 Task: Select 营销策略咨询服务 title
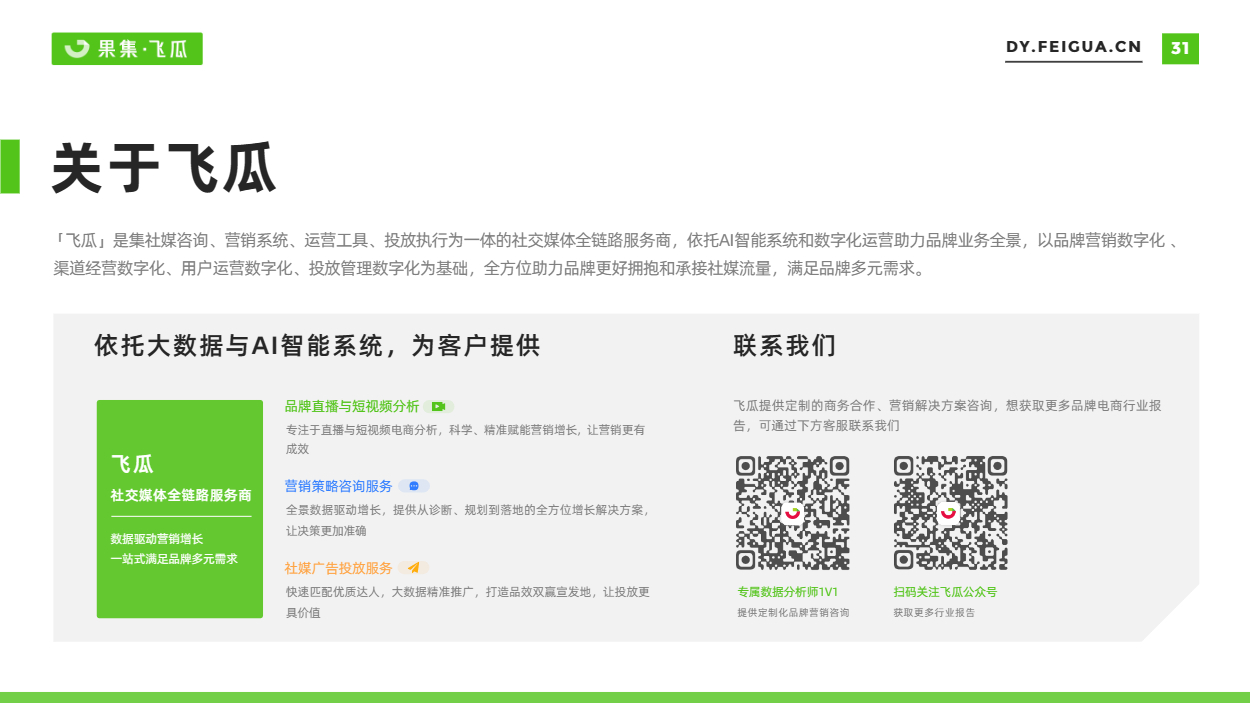tap(339, 486)
